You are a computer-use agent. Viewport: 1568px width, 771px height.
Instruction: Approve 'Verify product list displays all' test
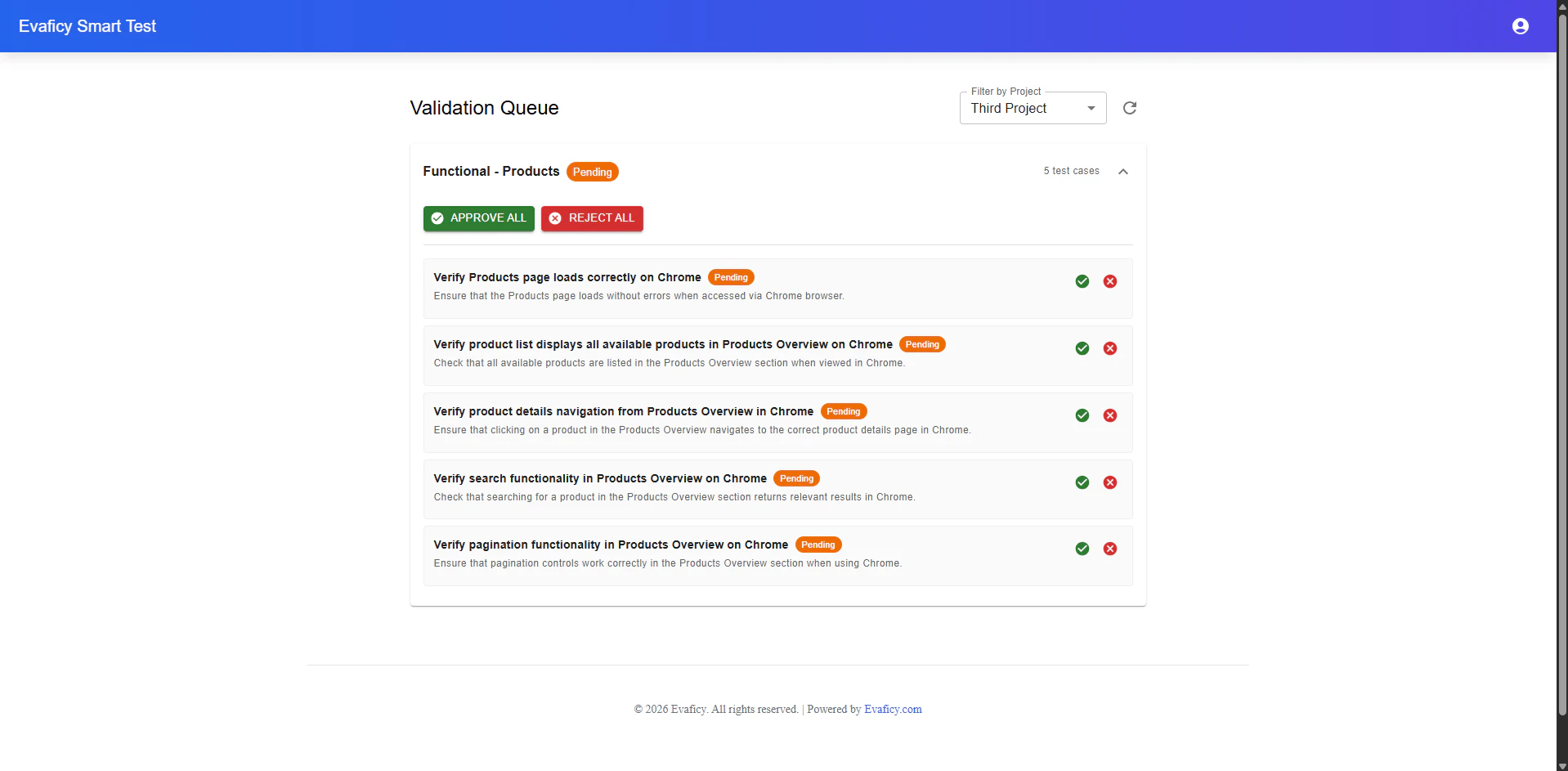1082,348
